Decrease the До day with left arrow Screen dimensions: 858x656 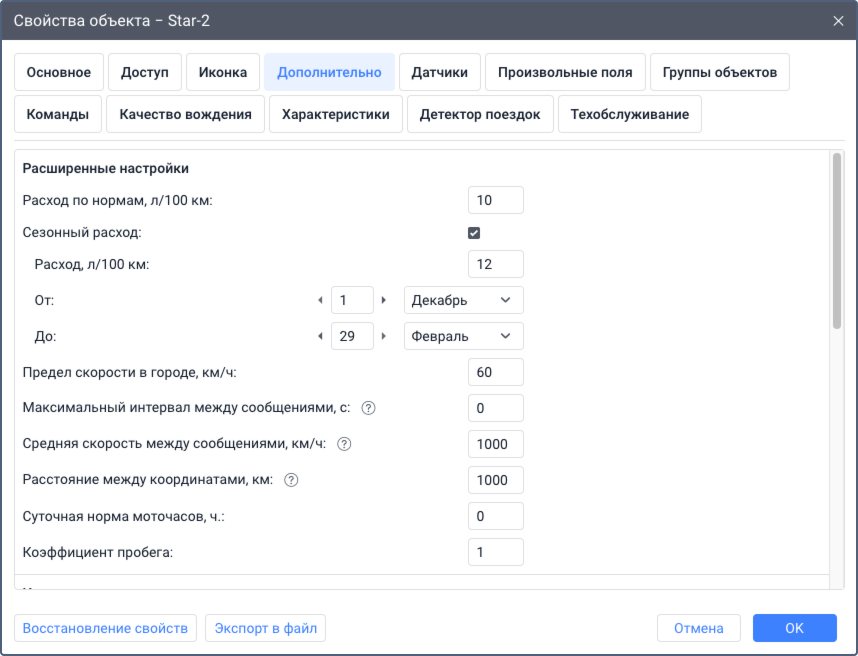coord(320,336)
